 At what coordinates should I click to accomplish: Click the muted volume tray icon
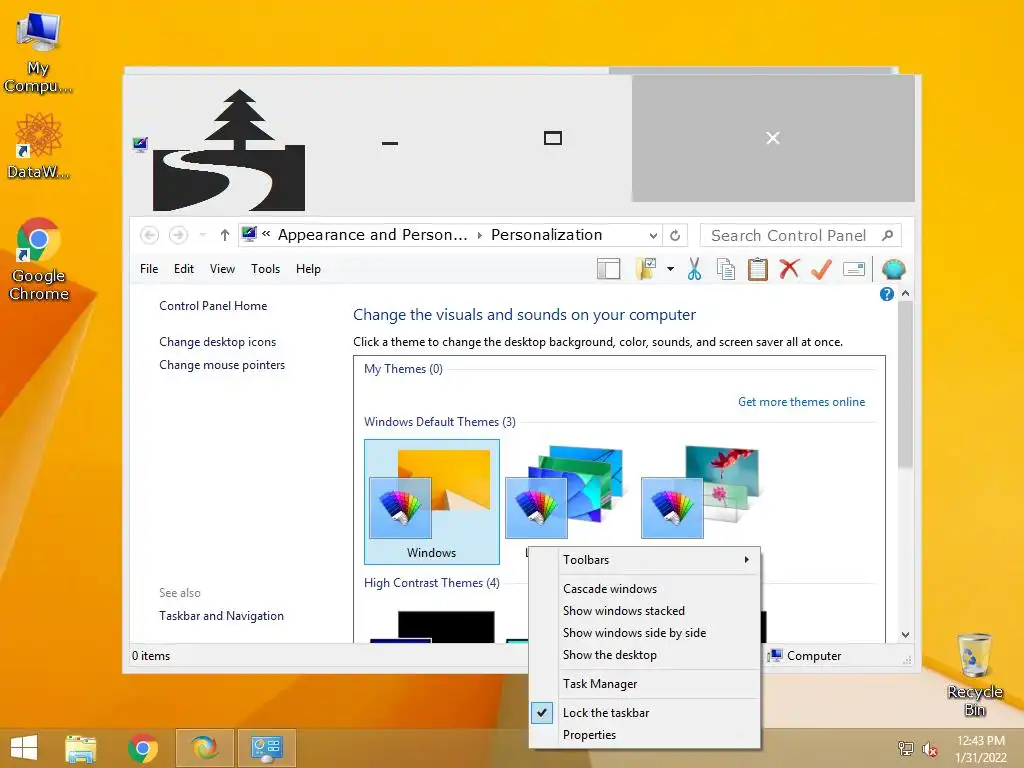click(930, 750)
